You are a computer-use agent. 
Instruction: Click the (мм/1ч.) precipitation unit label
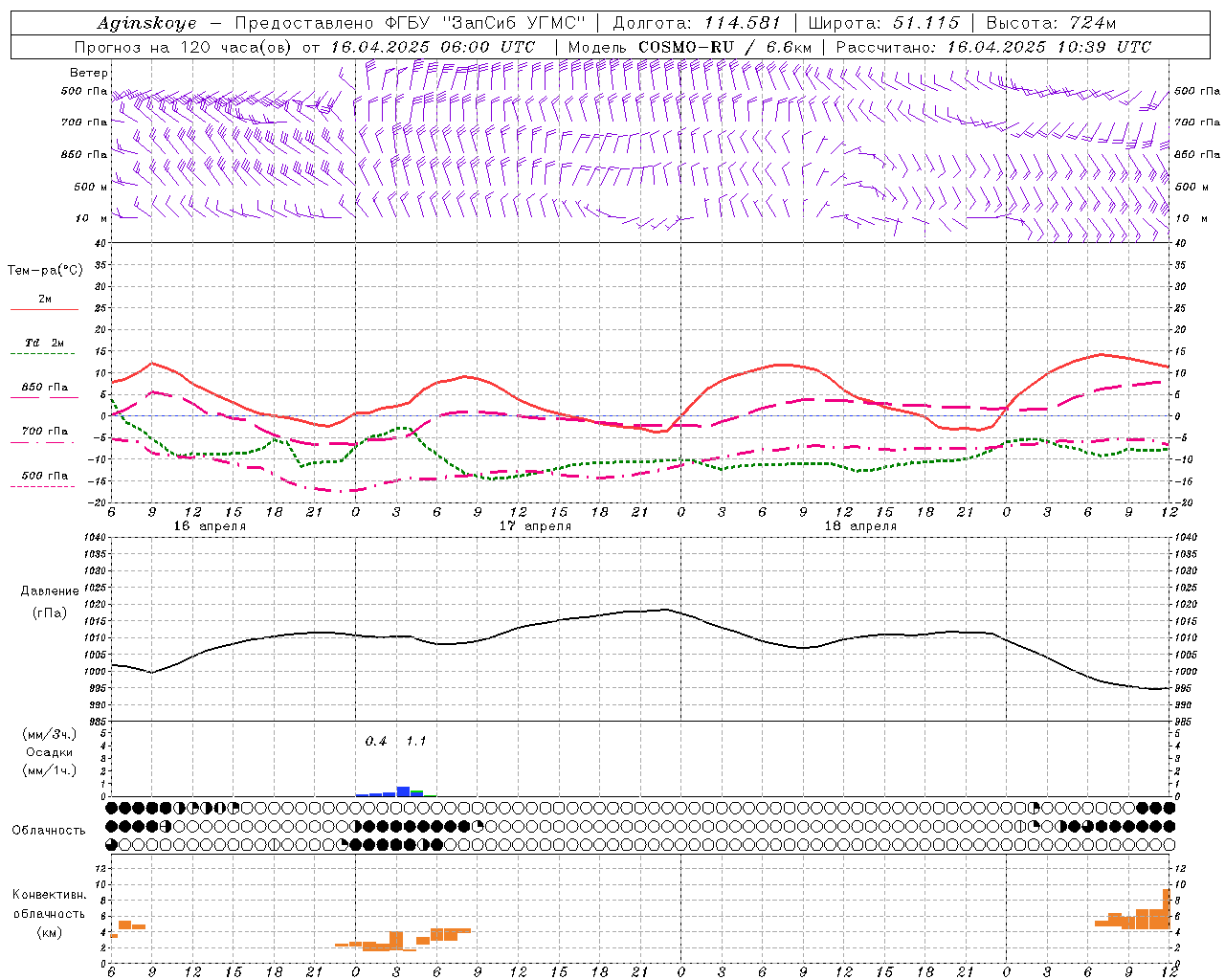[50, 769]
